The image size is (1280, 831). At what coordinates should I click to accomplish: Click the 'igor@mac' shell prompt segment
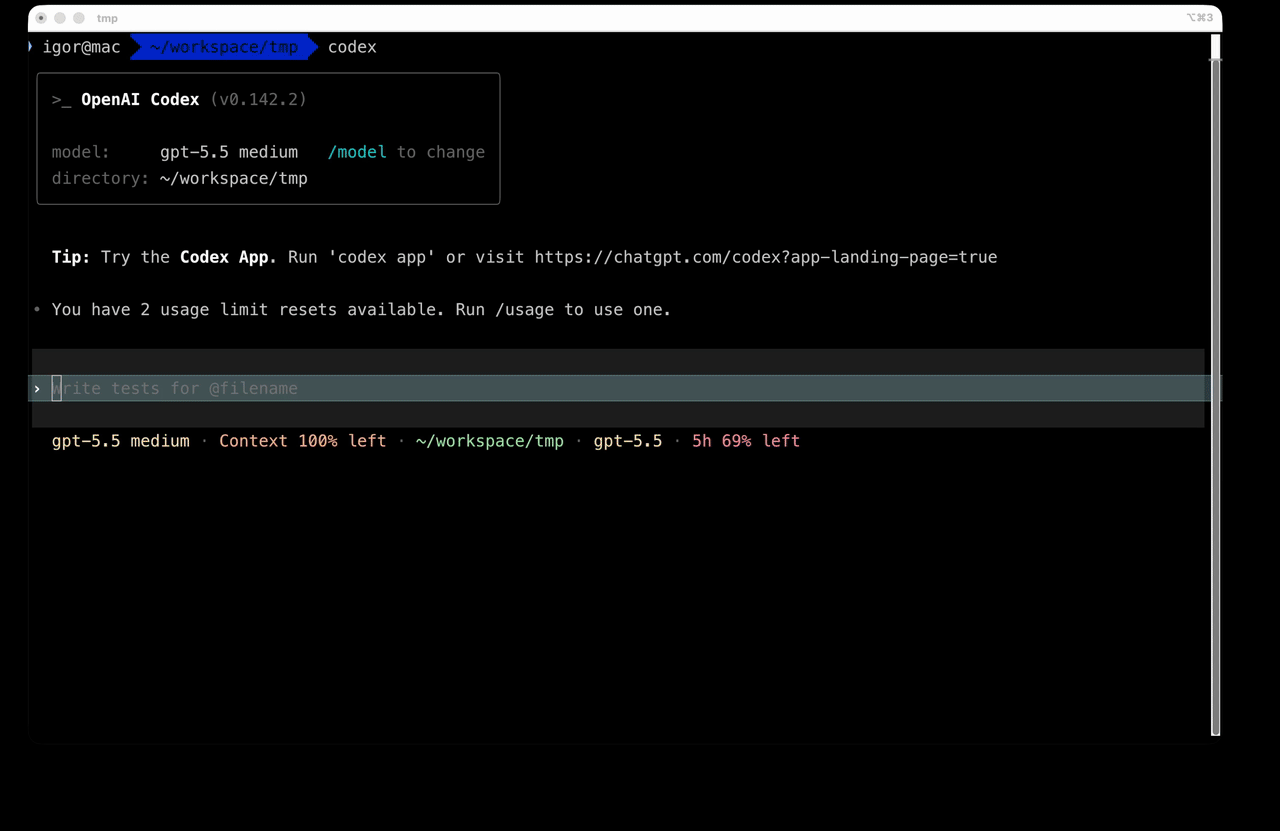81,47
